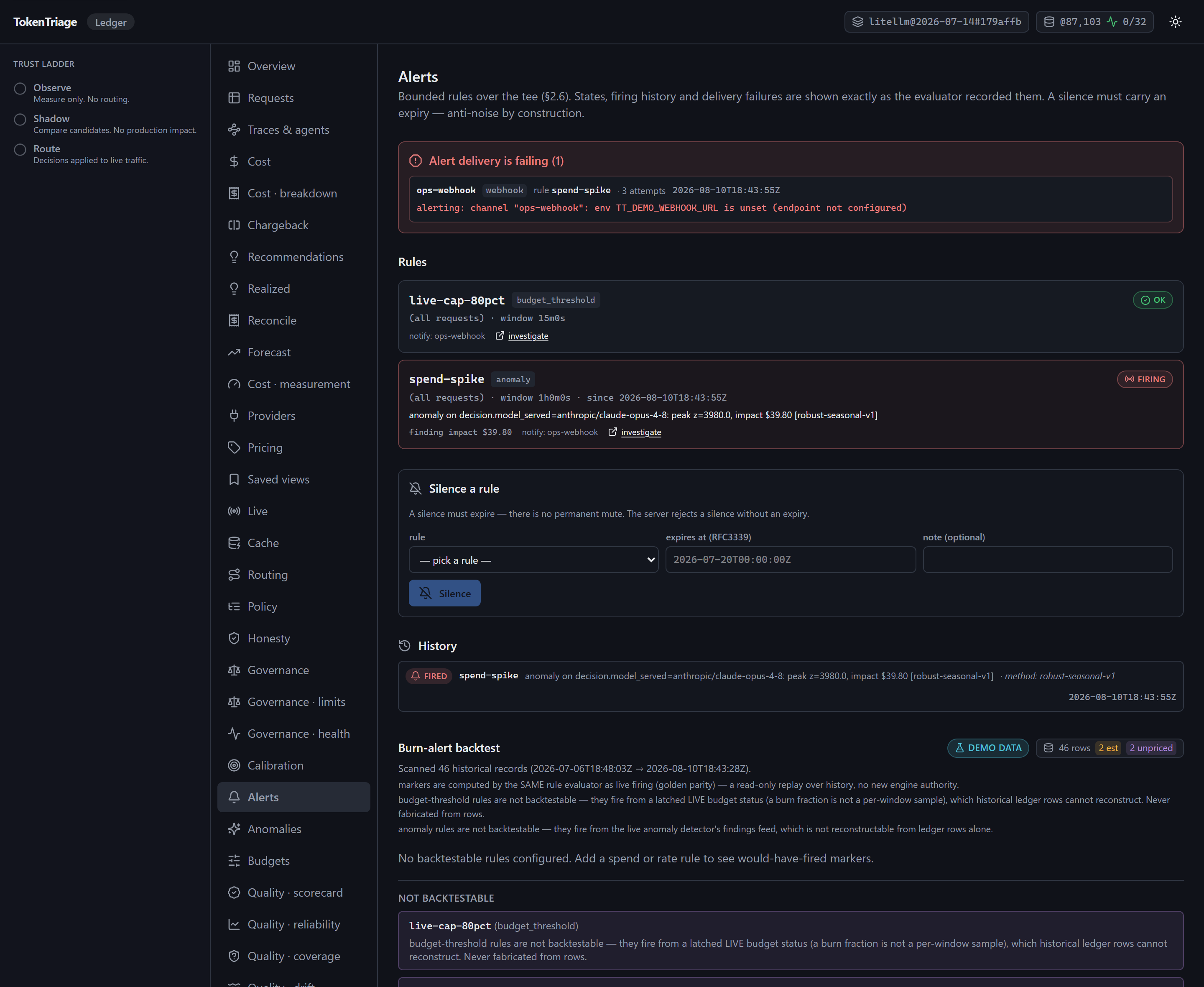Click the gauge icon beside Cost · measurement

234,384
